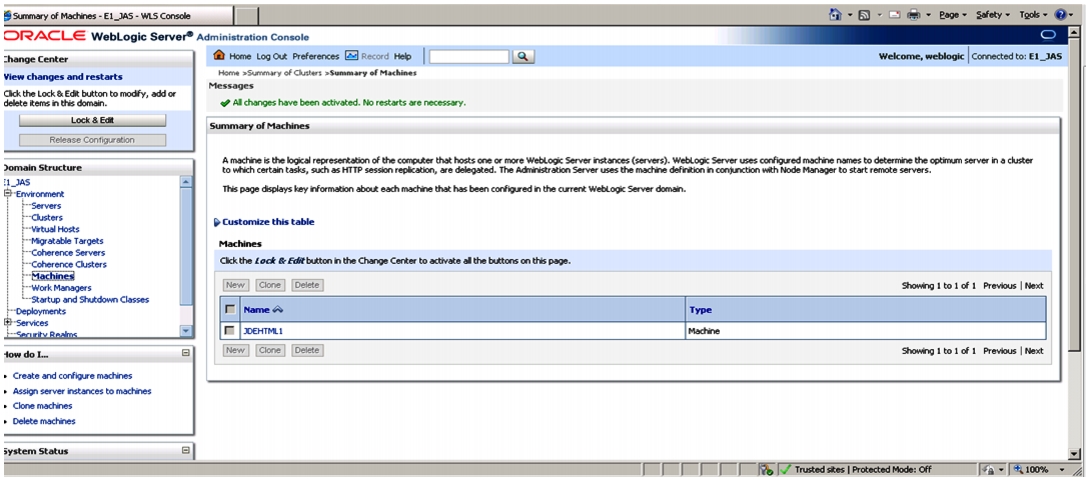Click the Oracle WebLogic Server logo
Image resolution: width=1086 pixels, height=497 pixels.
tap(98, 36)
